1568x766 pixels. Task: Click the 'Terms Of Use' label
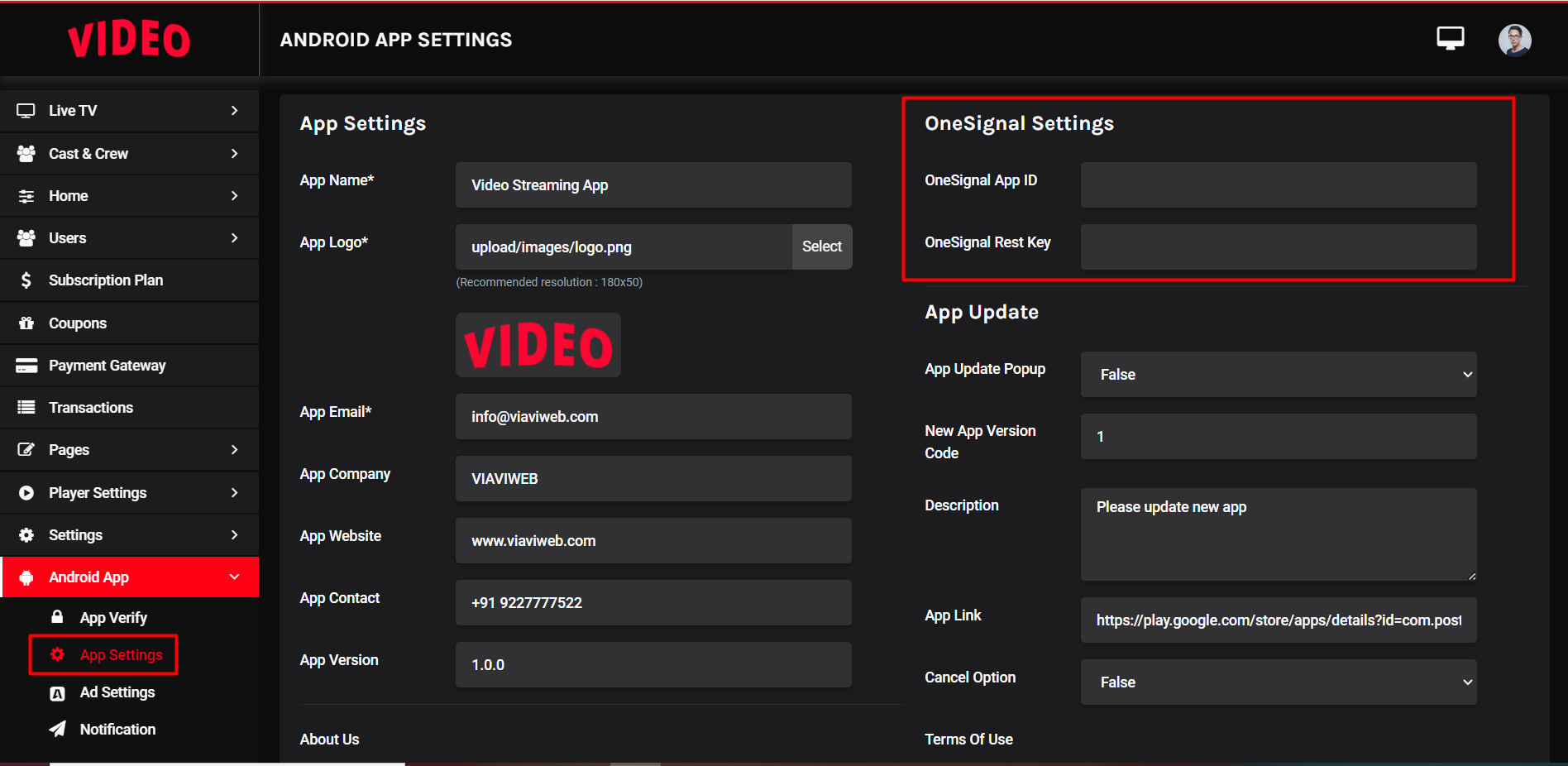[x=968, y=740]
